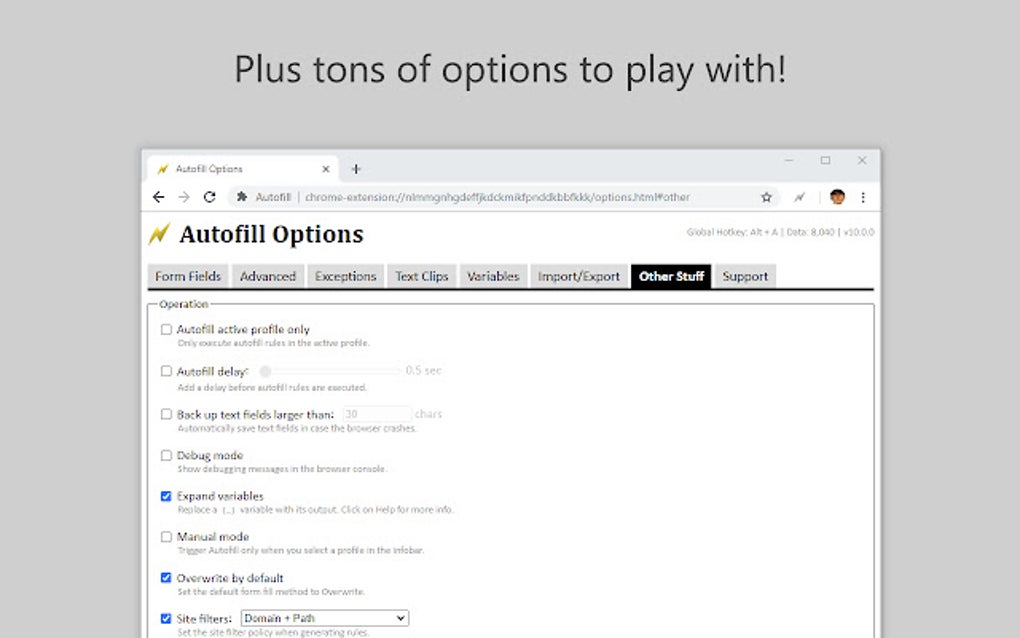Image resolution: width=1020 pixels, height=638 pixels.
Task: Open the Variables tab
Action: pos(493,276)
